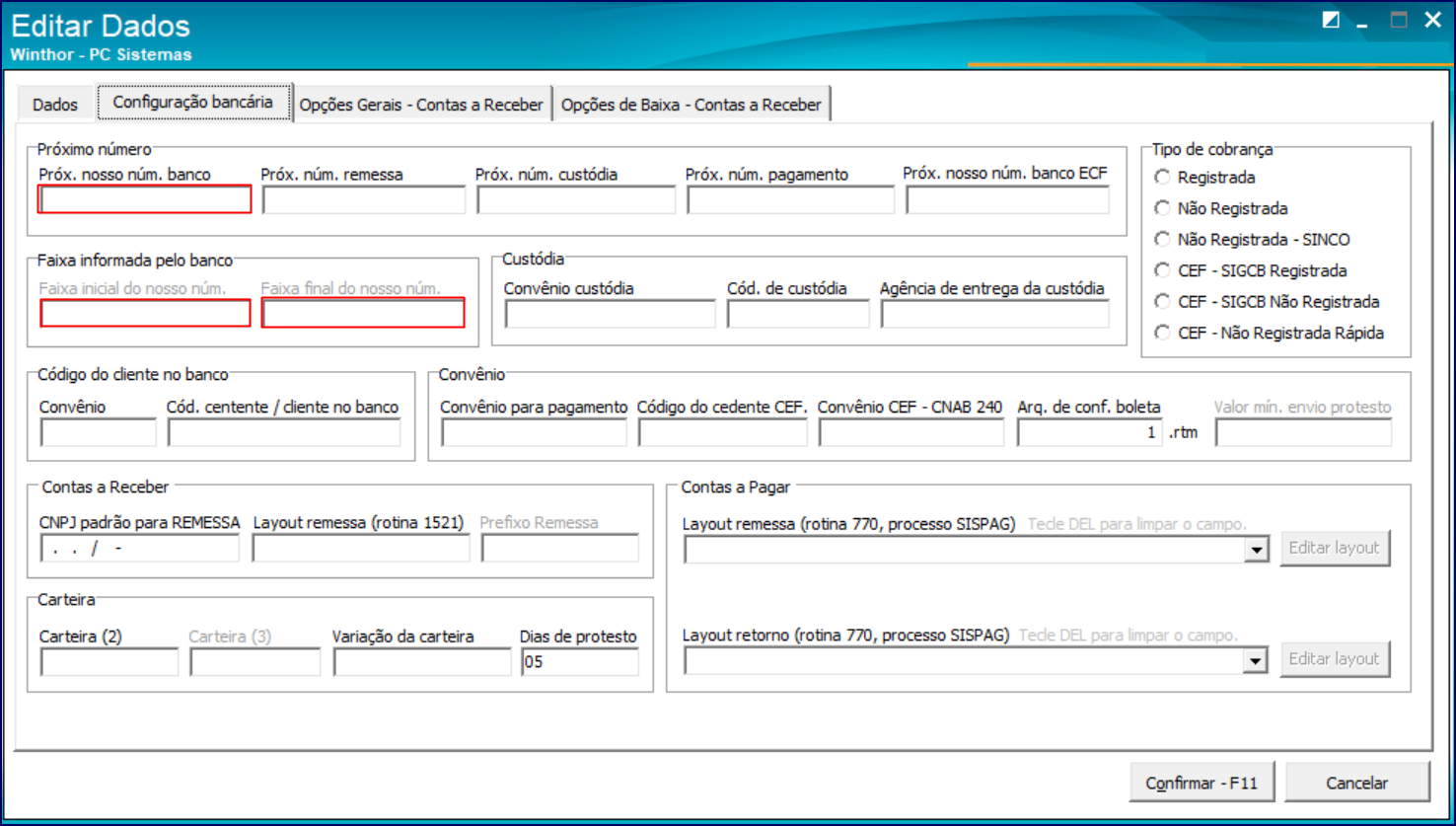
Task: Click Próx. nosso núm. banco ECF field
Action: click(1008, 199)
